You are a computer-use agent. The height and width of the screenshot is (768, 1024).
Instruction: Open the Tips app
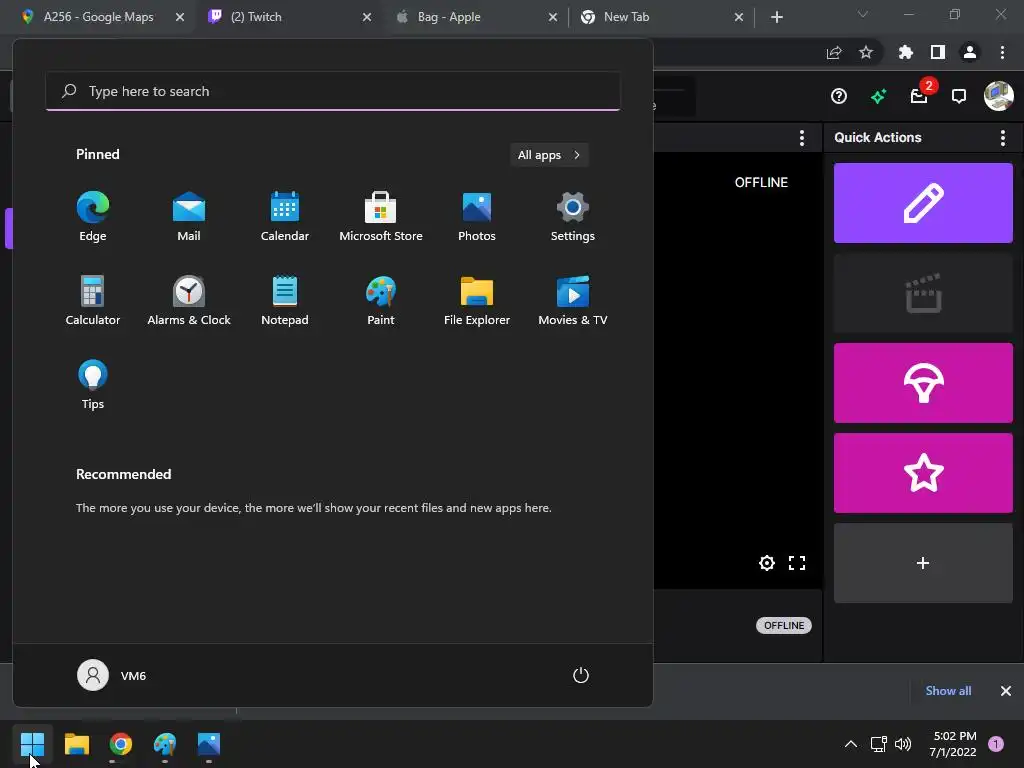[x=93, y=385]
